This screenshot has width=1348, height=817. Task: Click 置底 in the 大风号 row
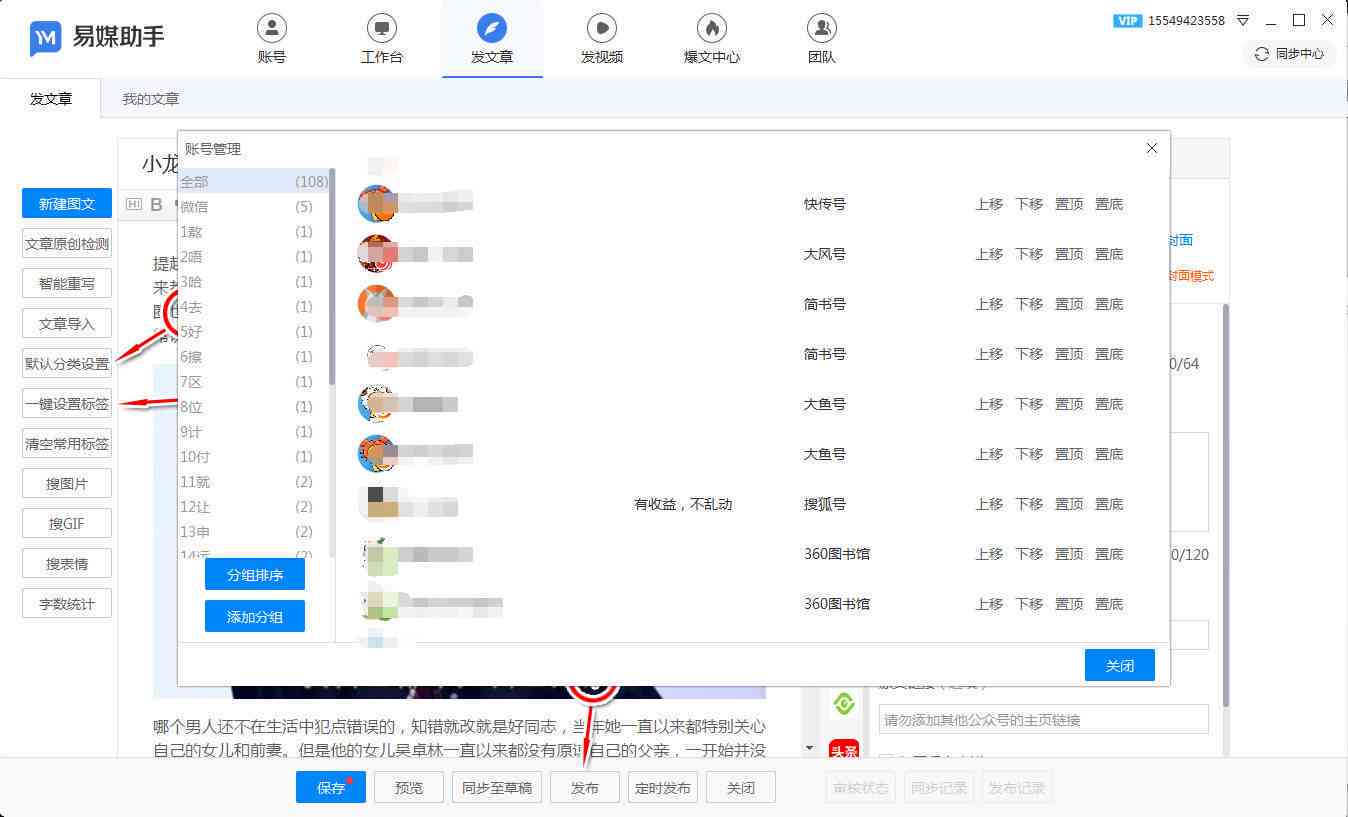coord(1109,254)
